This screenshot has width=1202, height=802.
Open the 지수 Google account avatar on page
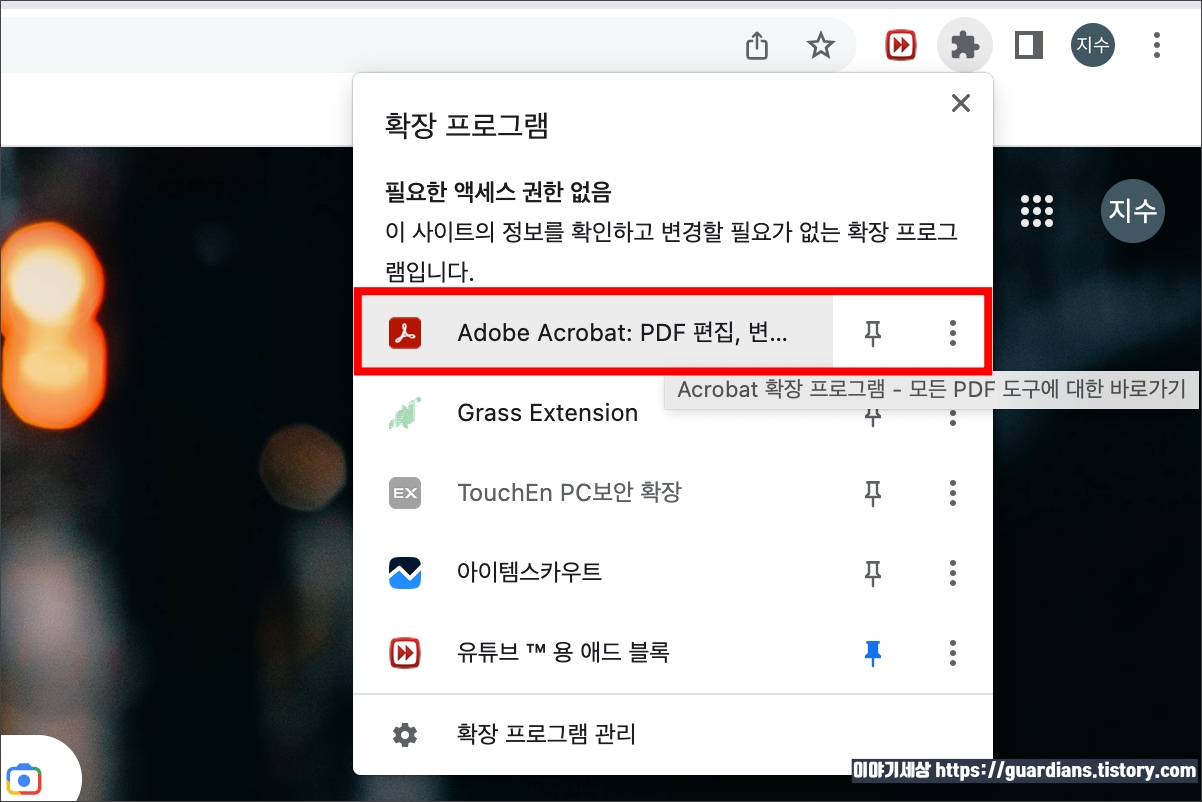pyautogui.click(x=1133, y=210)
